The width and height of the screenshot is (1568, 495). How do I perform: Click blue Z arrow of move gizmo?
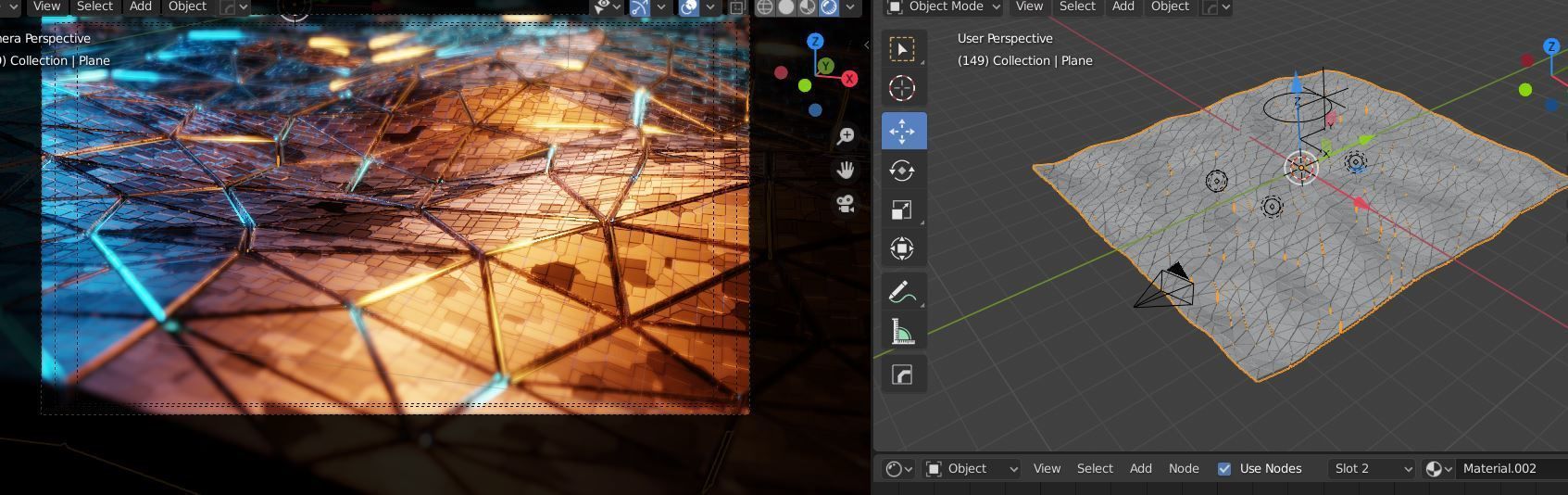click(x=1298, y=85)
